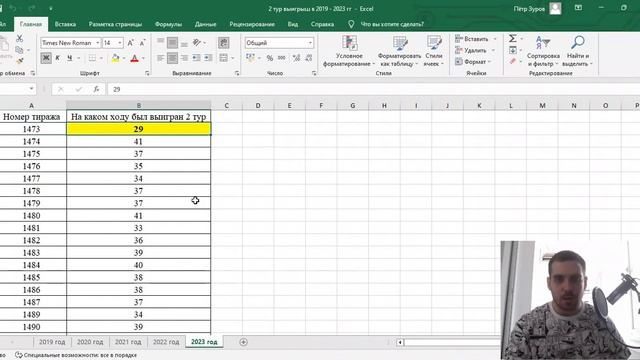Switch to the 2019 год sheet

click(52, 342)
